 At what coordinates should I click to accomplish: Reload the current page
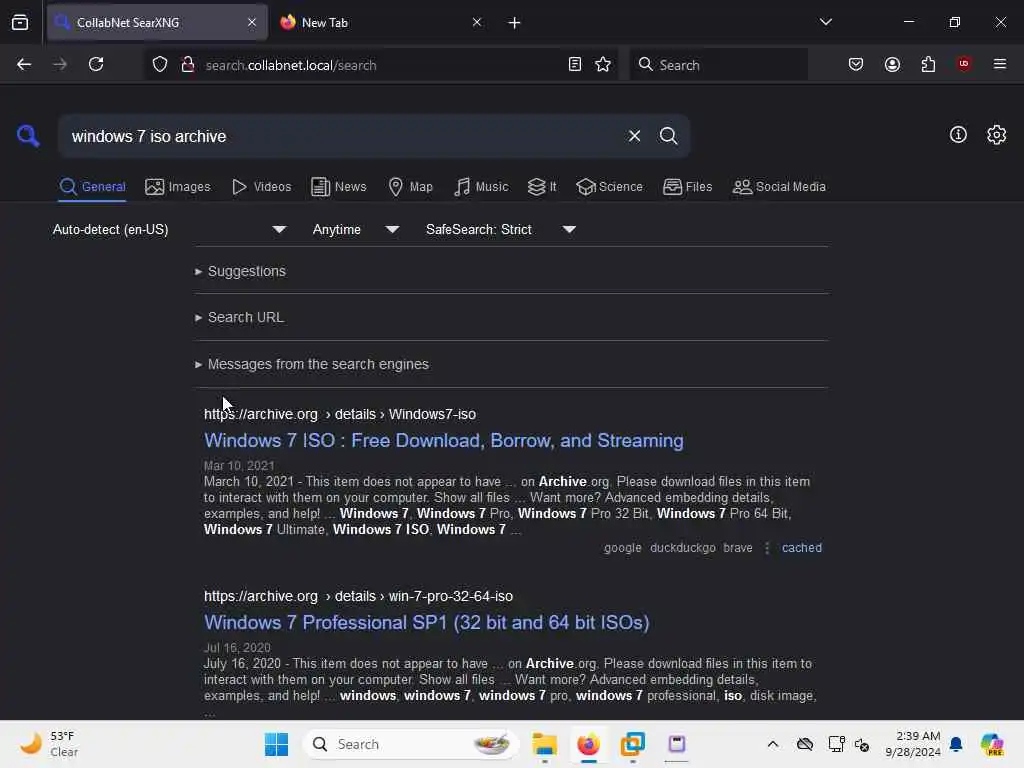96,65
